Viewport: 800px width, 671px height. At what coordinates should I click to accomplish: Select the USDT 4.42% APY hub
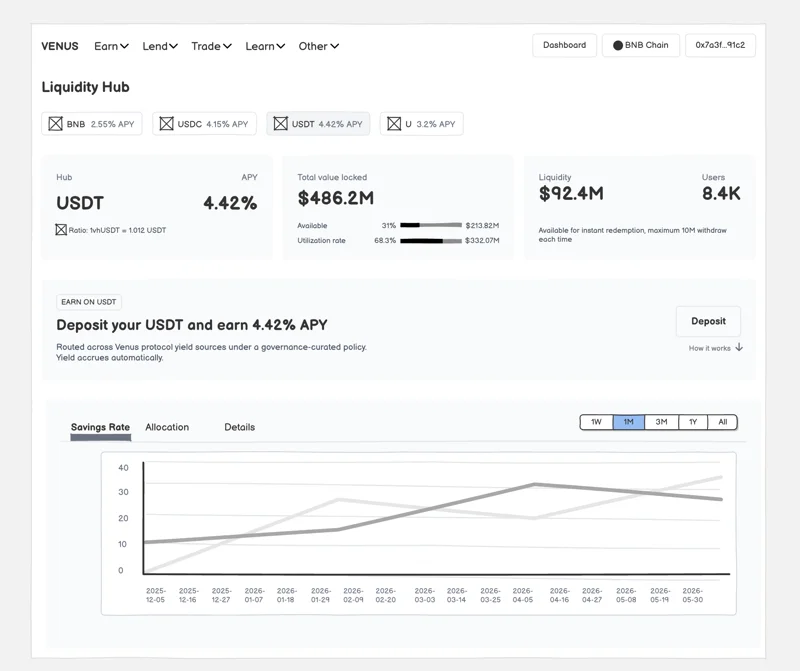pyautogui.click(x=318, y=123)
